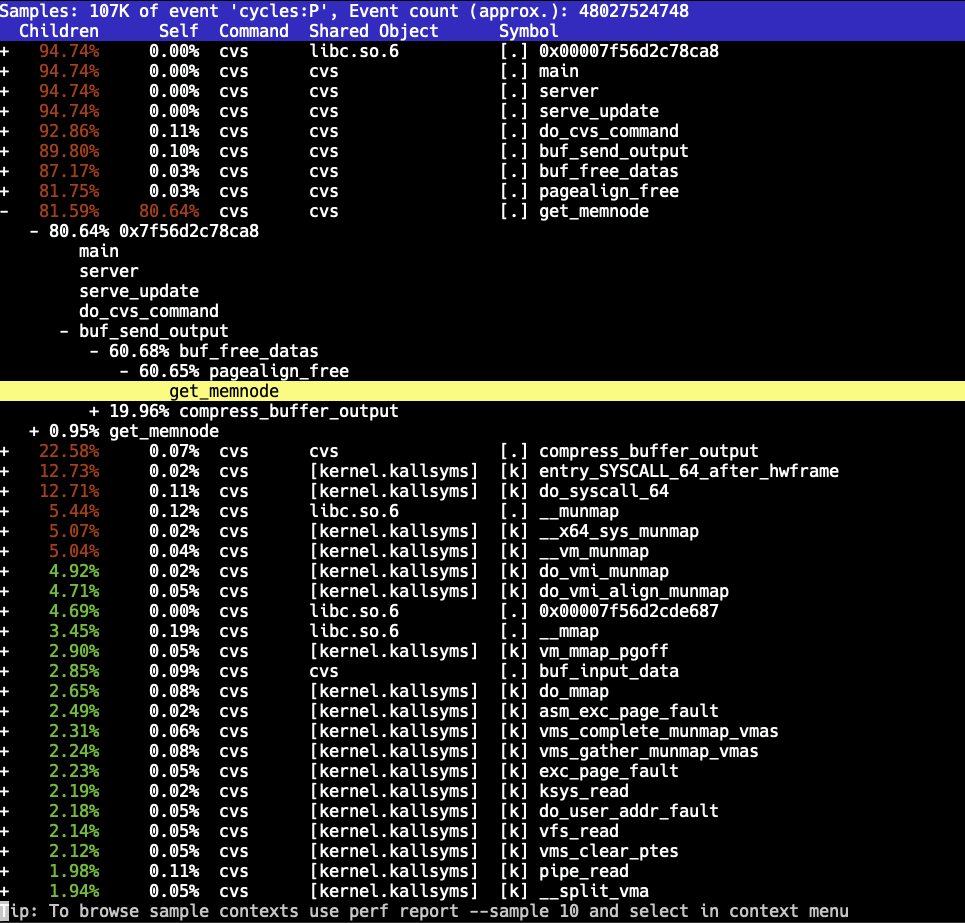Image resolution: width=965 pixels, height=923 pixels.
Task: Click the Children column header
Action: click(59, 31)
